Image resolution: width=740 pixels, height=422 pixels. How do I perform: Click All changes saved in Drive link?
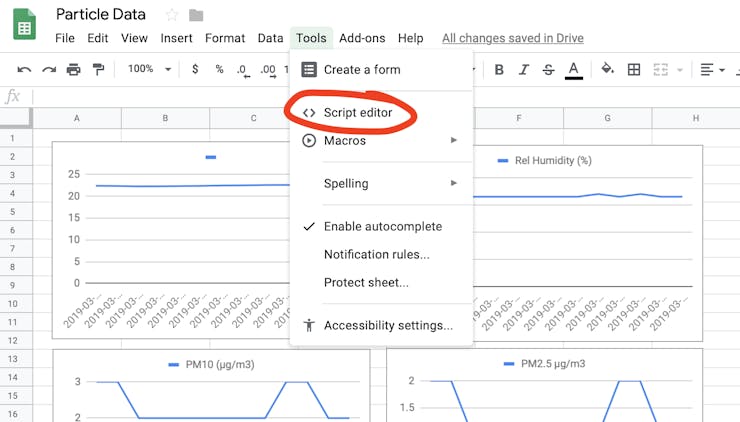513,38
